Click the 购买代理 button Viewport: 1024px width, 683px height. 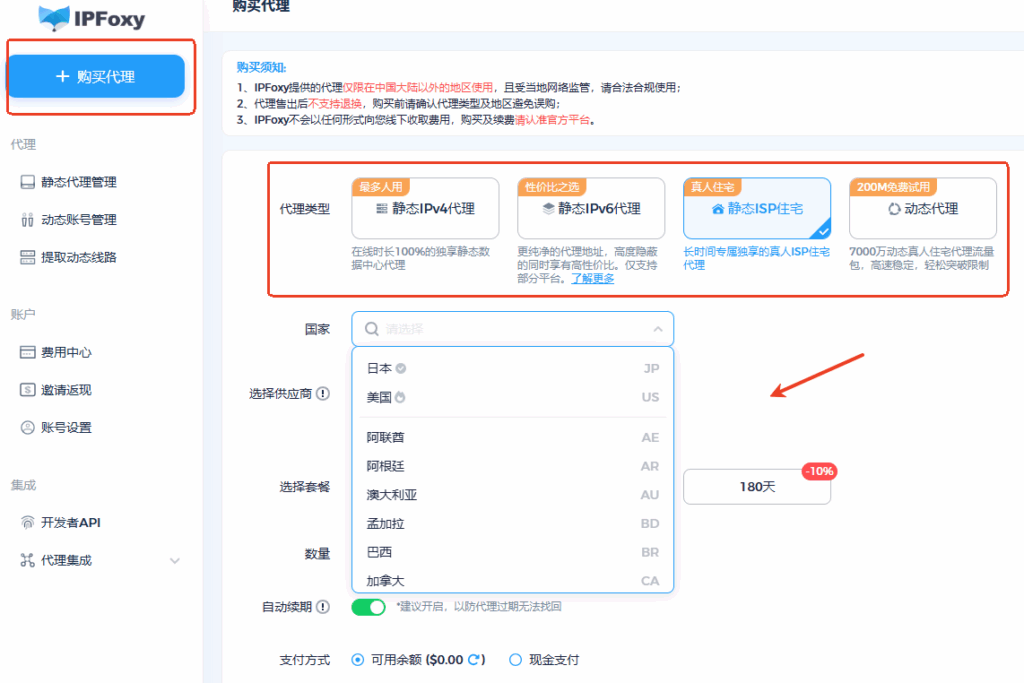97,75
